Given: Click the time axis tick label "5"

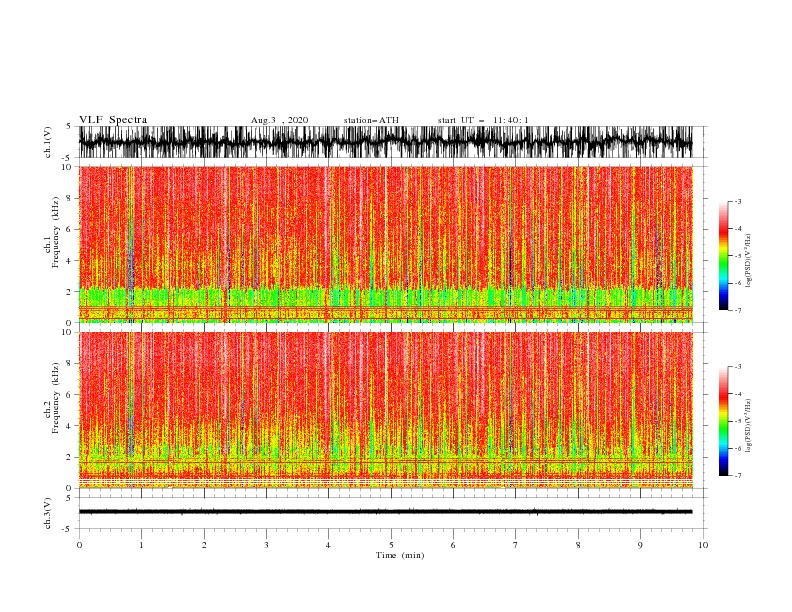Looking at the screenshot, I should pyautogui.click(x=391, y=545).
